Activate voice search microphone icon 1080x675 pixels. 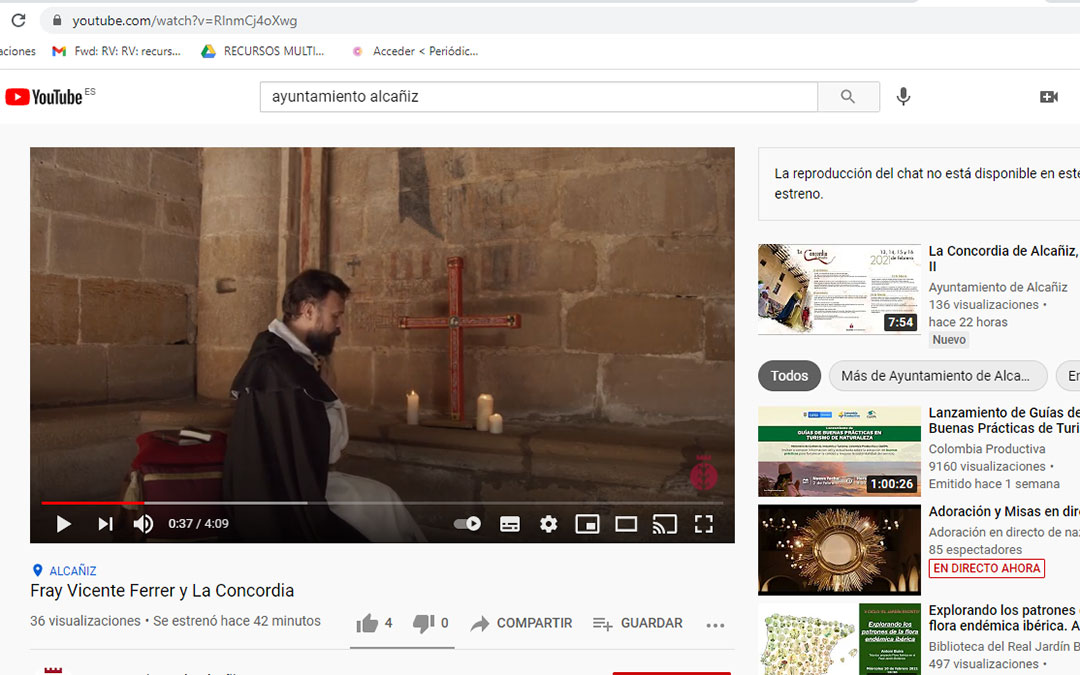[x=904, y=96]
